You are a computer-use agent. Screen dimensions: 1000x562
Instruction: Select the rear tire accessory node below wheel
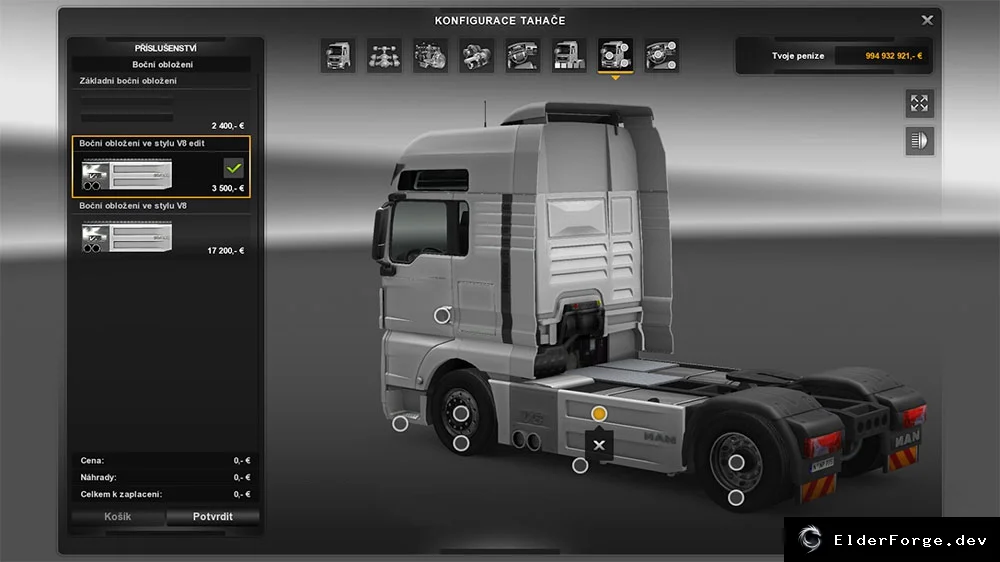tap(735, 498)
